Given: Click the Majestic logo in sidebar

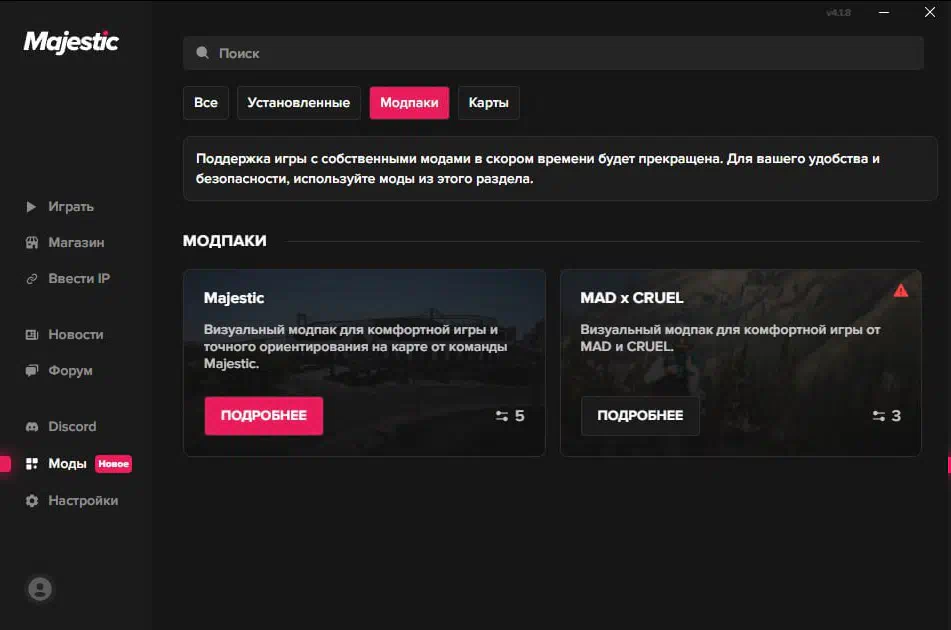Looking at the screenshot, I should (x=71, y=41).
